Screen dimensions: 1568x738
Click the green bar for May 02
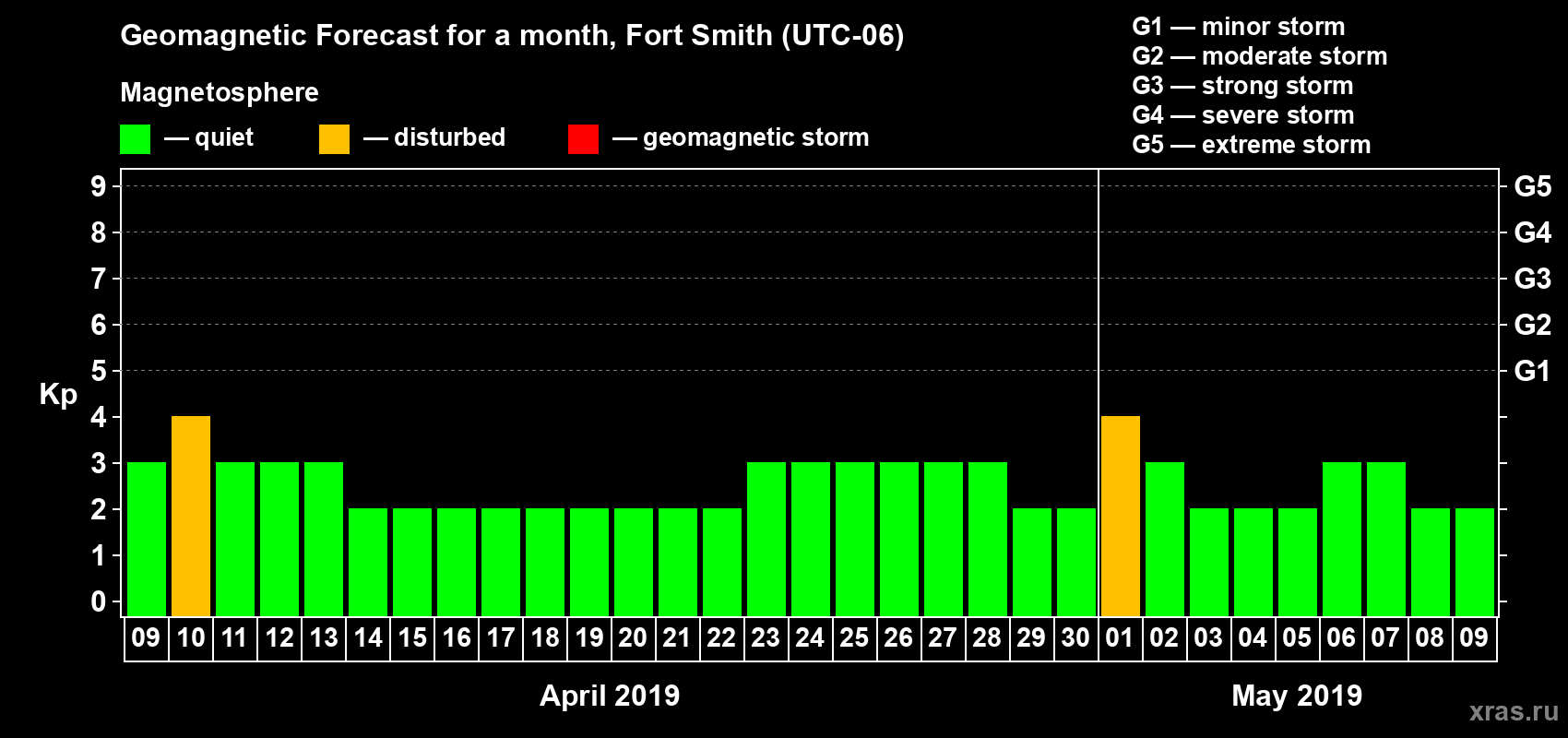(1165, 540)
